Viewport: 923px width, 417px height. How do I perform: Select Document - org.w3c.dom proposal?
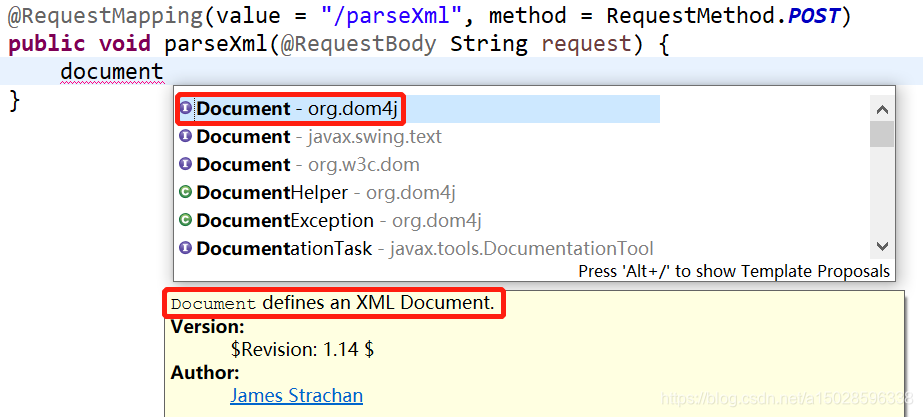click(419, 164)
